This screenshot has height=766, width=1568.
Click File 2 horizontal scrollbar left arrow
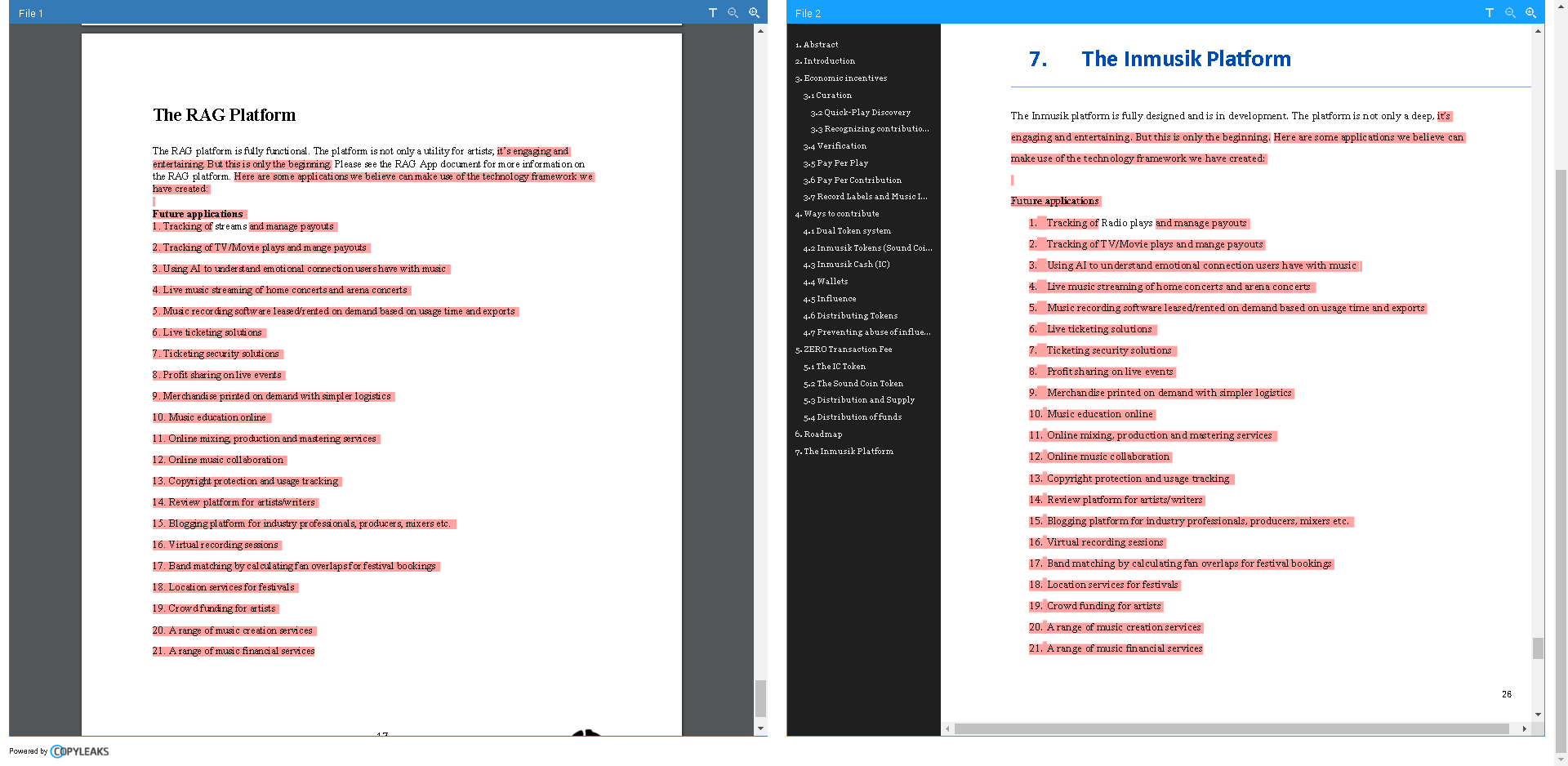click(x=947, y=728)
